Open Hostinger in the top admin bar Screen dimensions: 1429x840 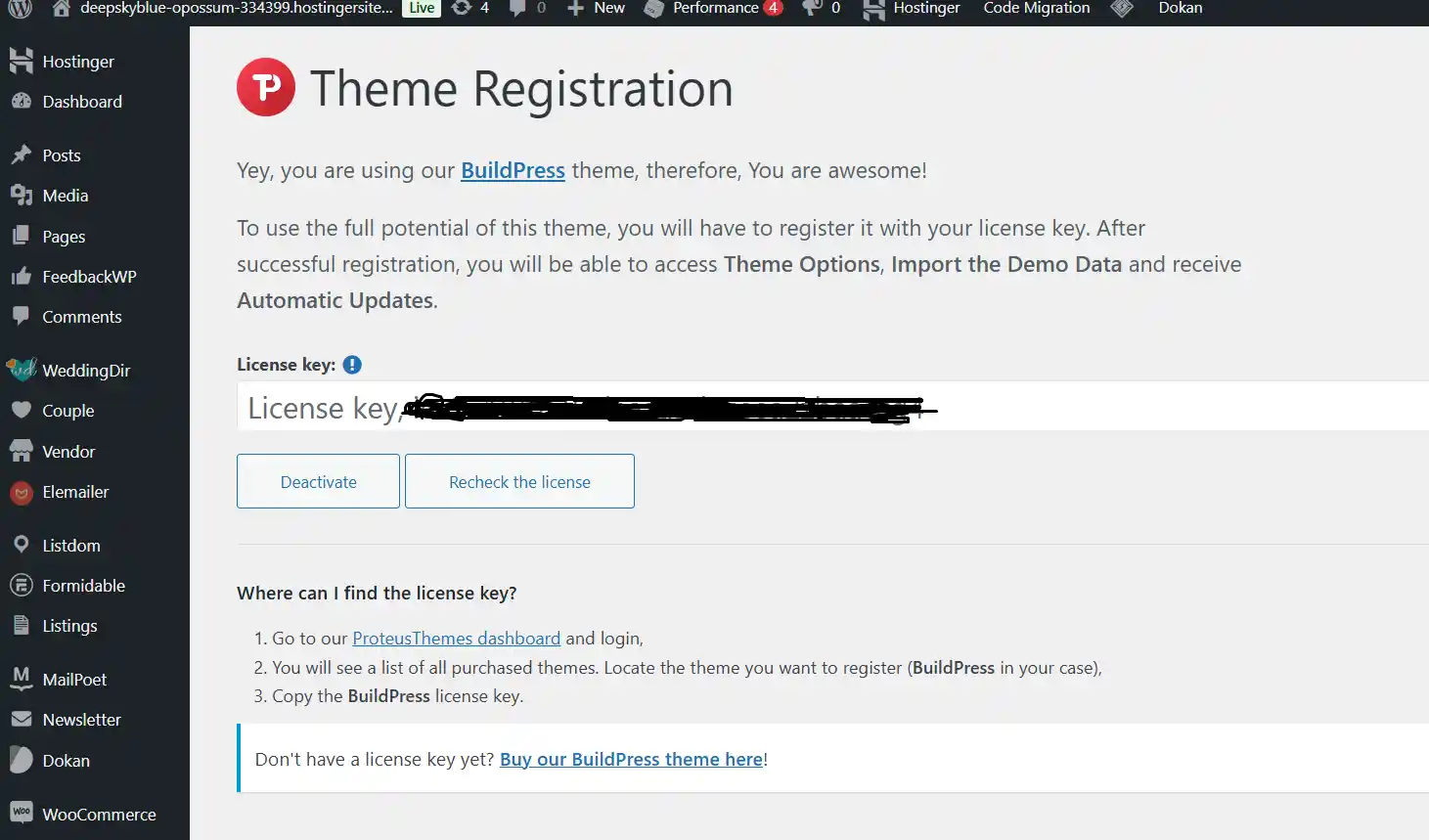click(925, 8)
